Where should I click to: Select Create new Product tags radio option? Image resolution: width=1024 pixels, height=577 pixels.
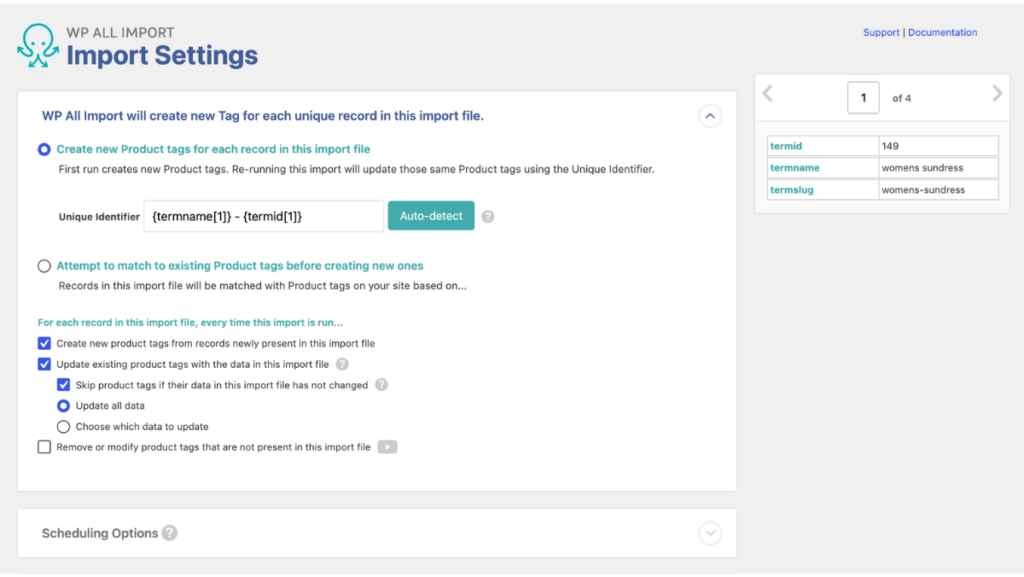click(44, 149)
